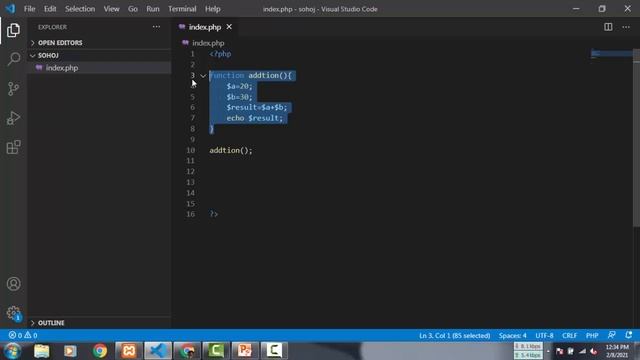640x360 pixels.
Task: Open the Edit menu
Action: click(50, 9)
